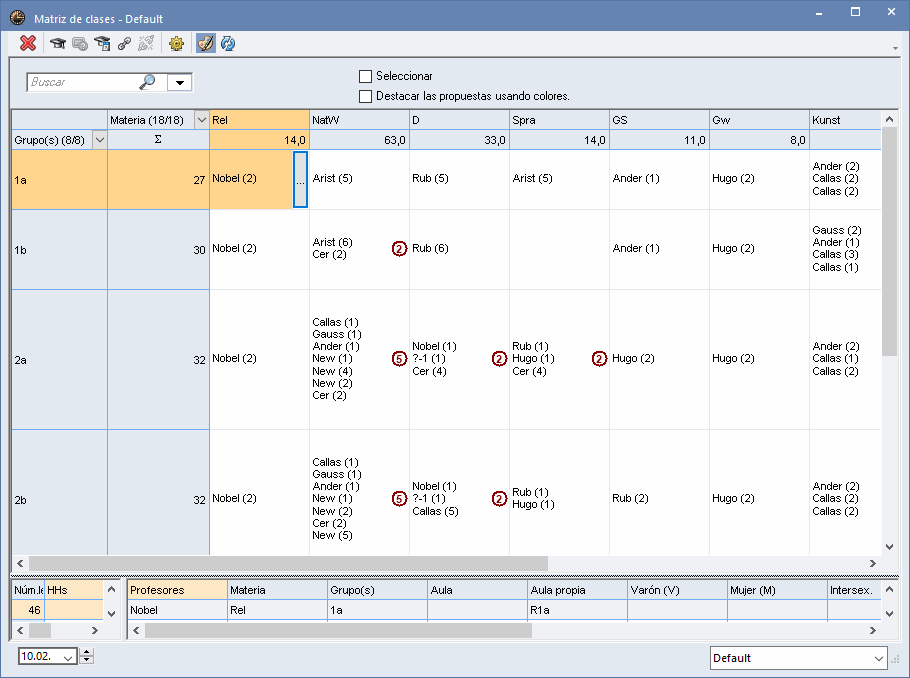This screenshot has height=678, width=910.
Task: Click Arist (5) in the 1a NatW cell
Action: click(x=333, y=178)
